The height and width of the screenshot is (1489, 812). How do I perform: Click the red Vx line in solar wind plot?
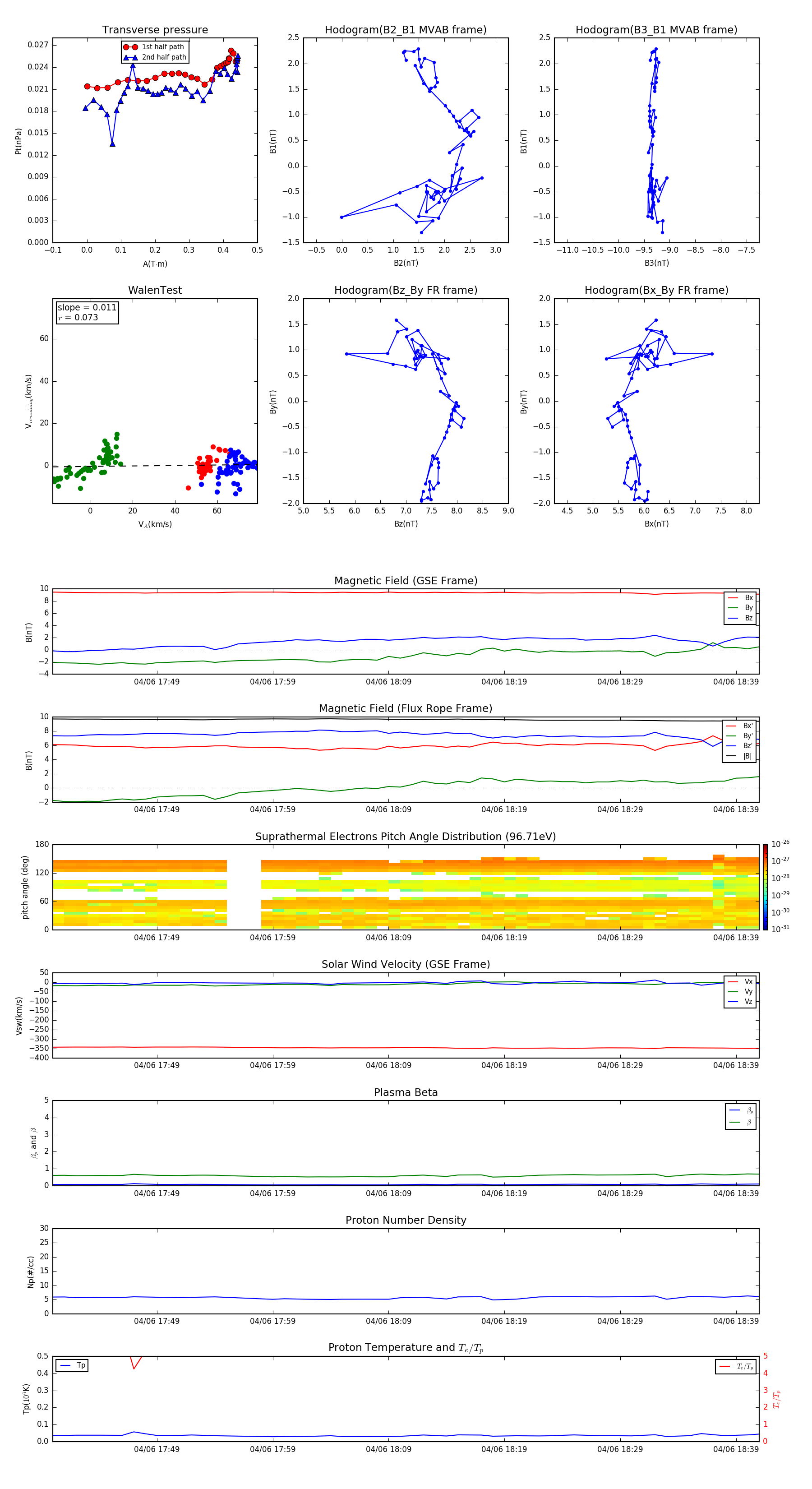click(406, 1047)
